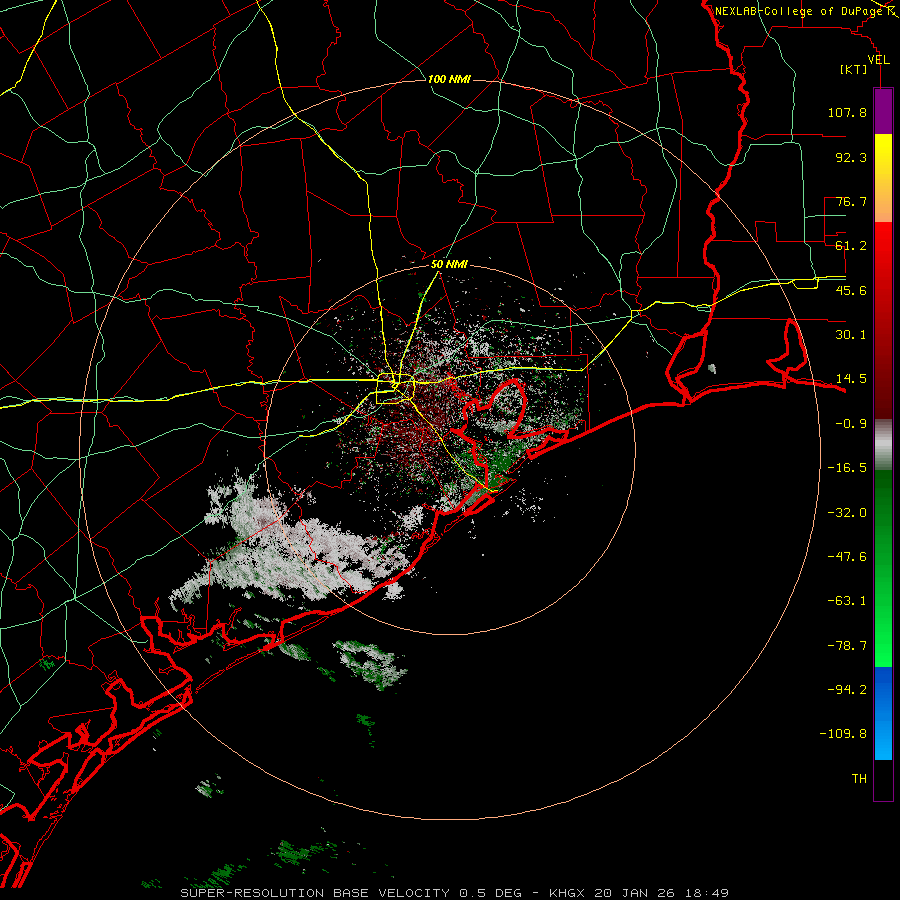The image size is (900, 900).
Task: Select the 30.1 scale value
Action: 851,335
